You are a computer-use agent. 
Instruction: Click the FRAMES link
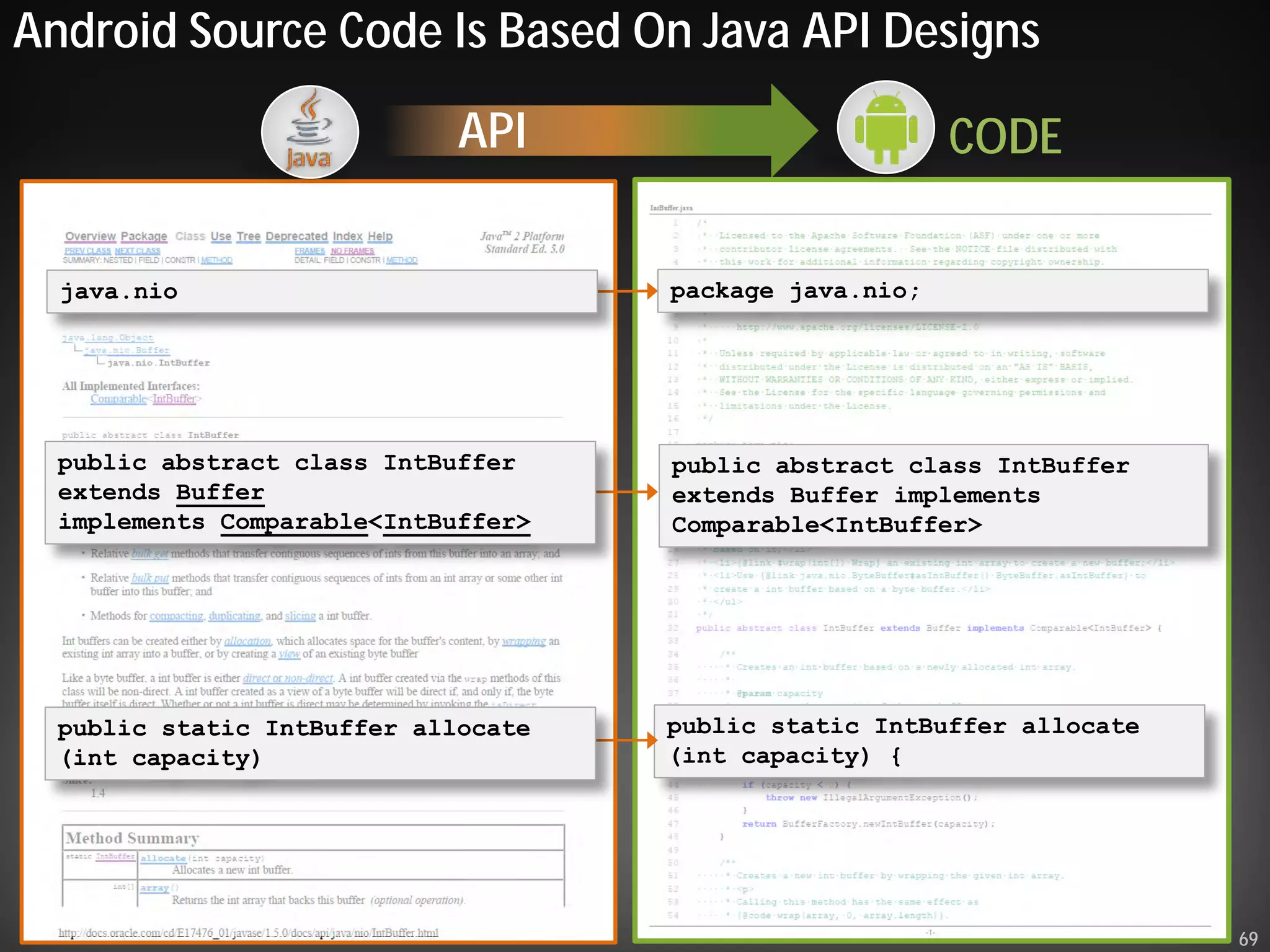[x=309, y=251]
